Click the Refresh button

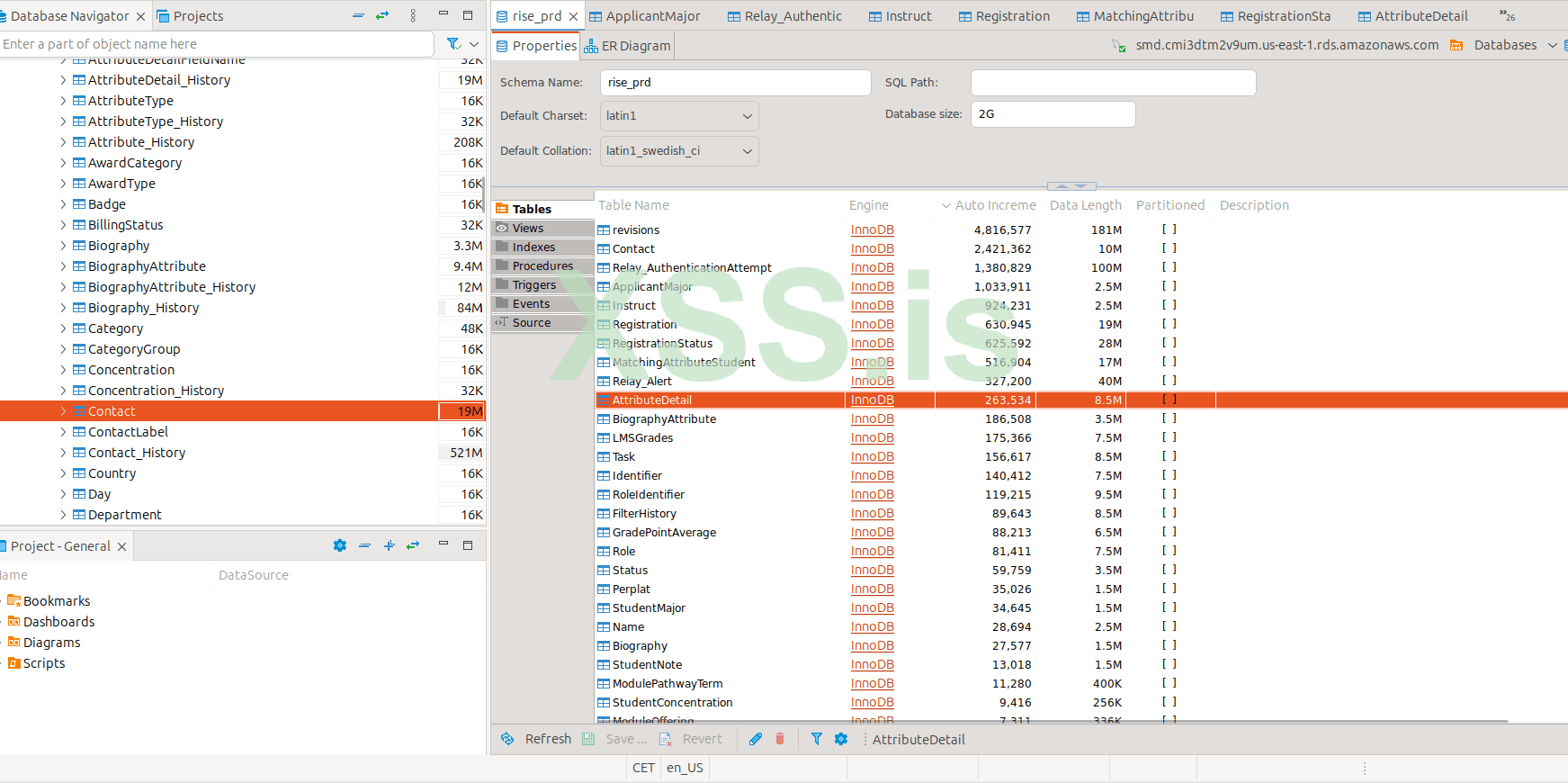pos(537,739)
